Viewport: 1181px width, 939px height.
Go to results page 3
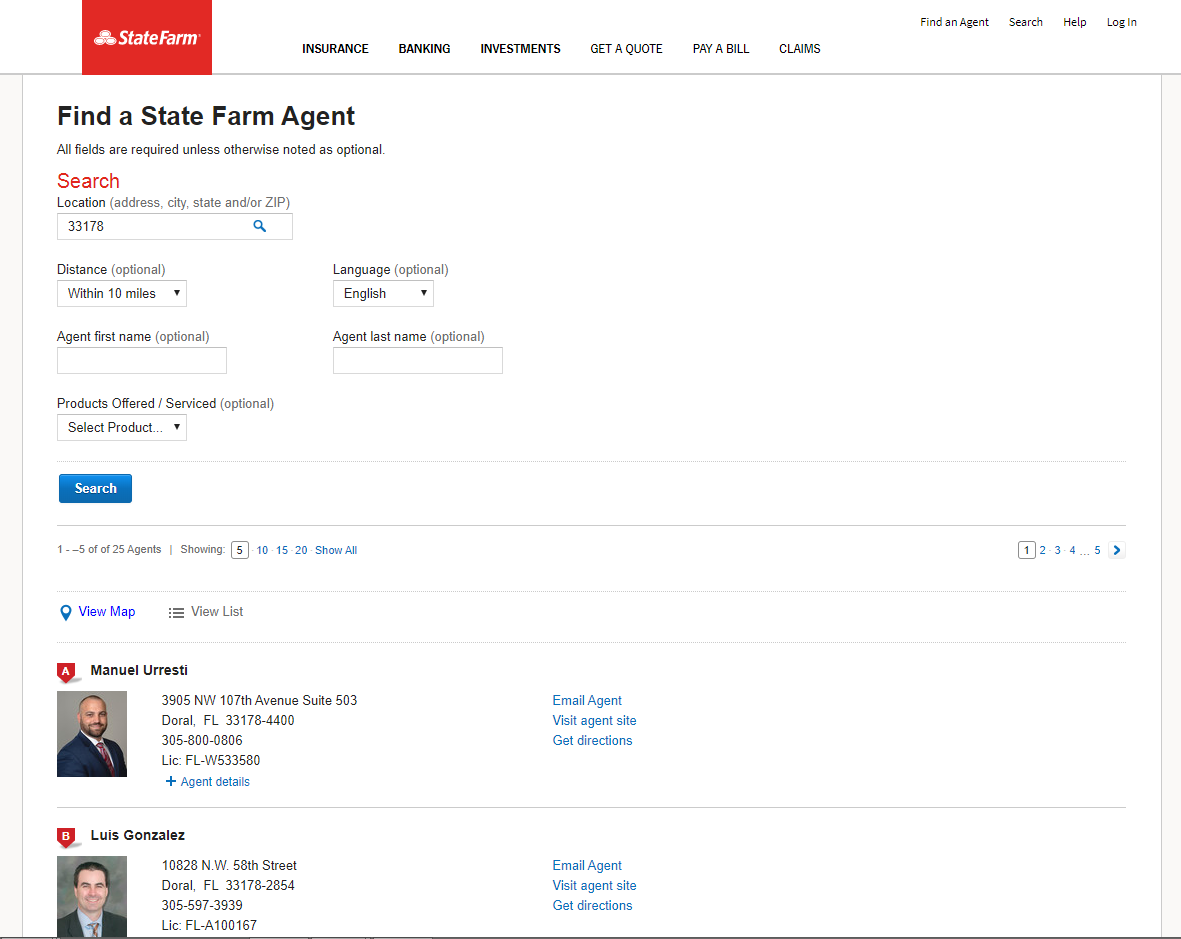(1057, 550)
